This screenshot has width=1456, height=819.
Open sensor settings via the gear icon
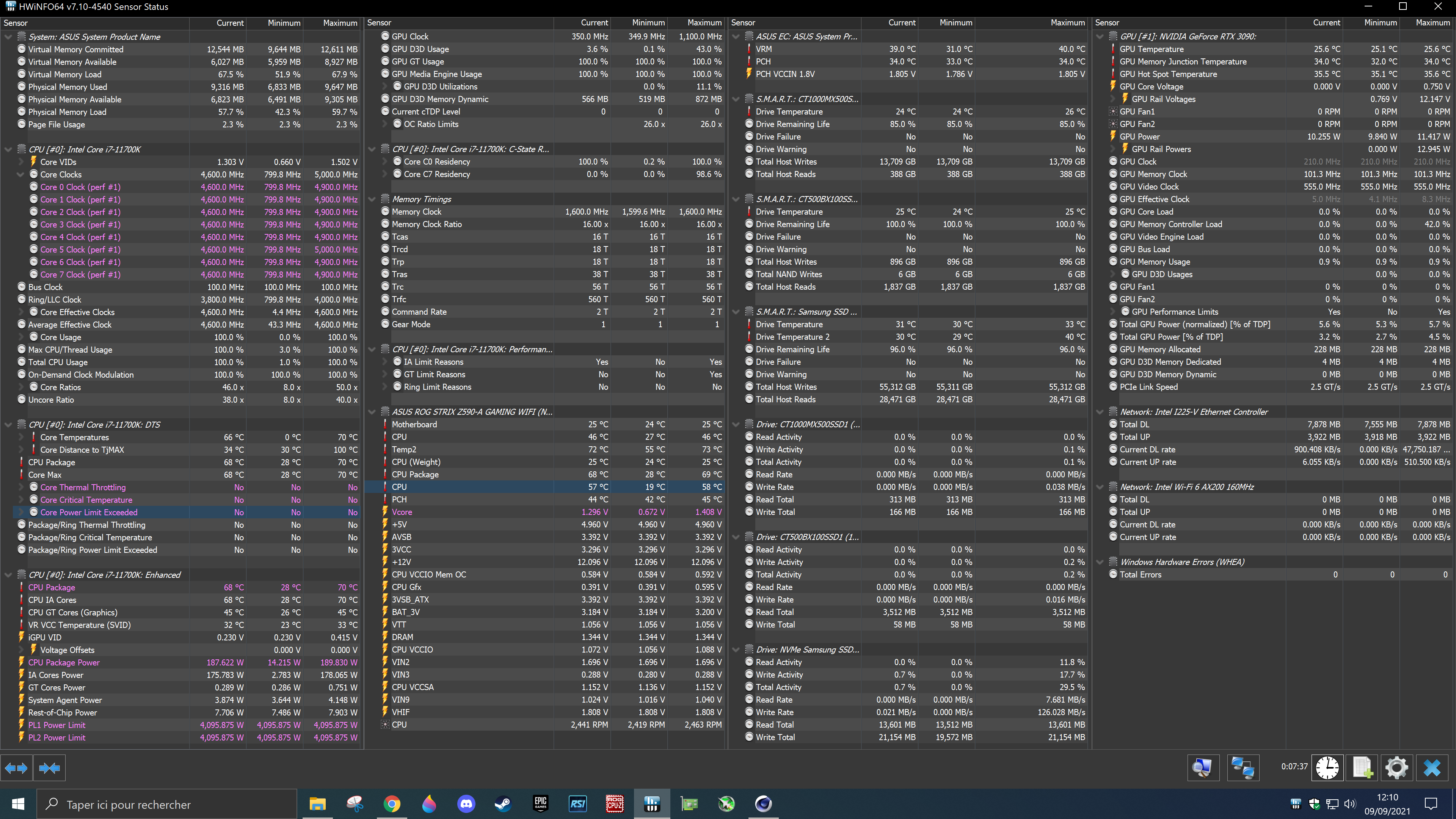1396,767
